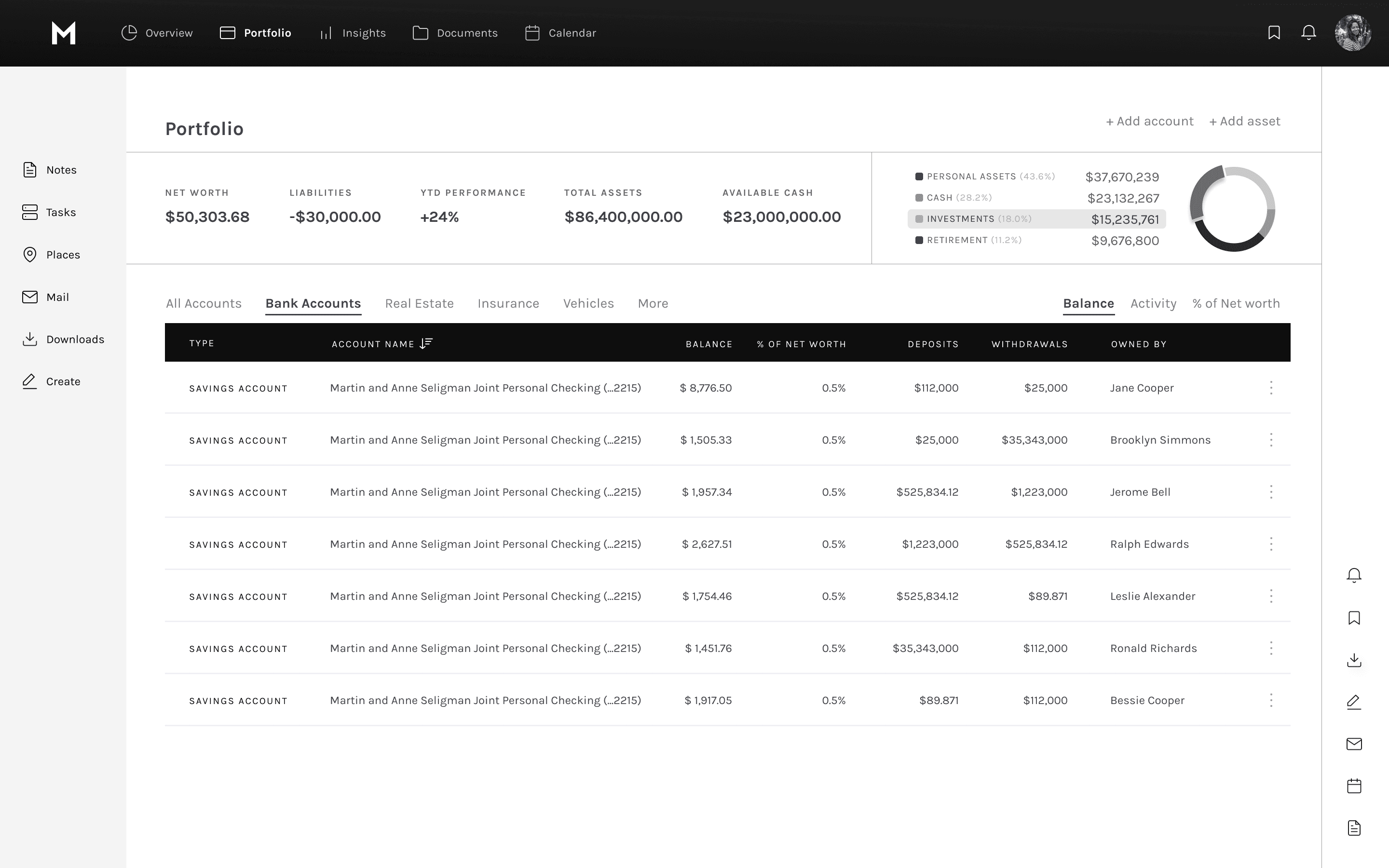Click the user profile avatar
The width and height of the screenshot is (1389, 868).
(1353, 33)
